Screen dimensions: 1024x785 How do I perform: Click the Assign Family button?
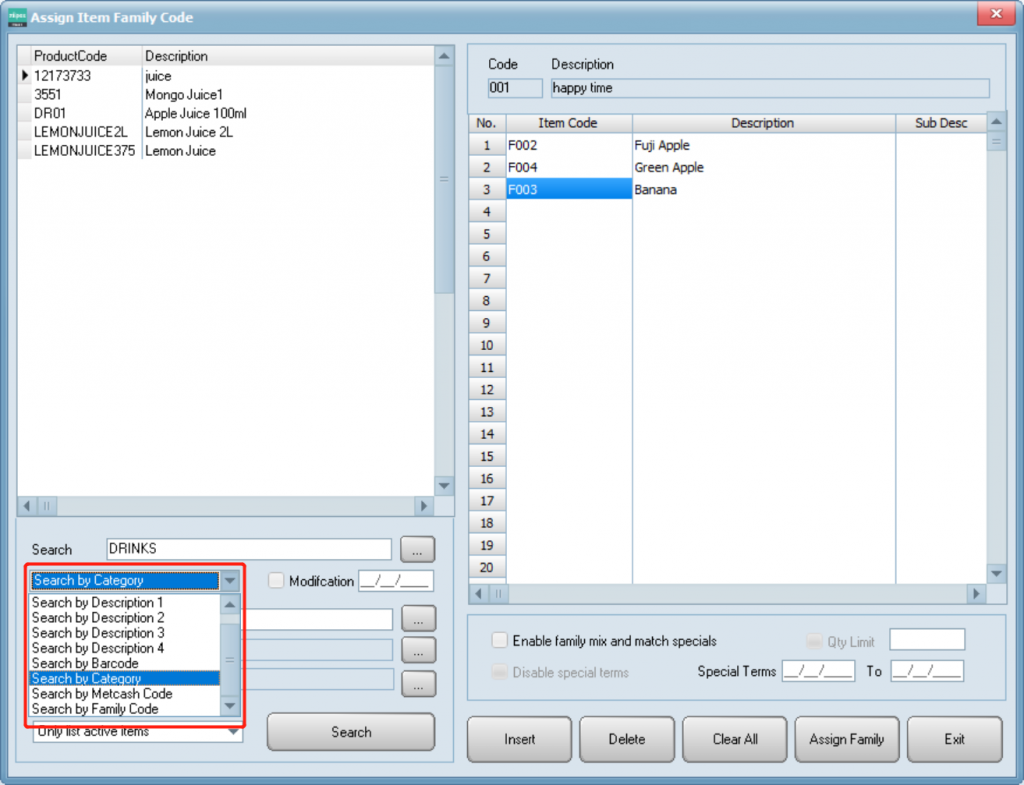click(846, 739)
